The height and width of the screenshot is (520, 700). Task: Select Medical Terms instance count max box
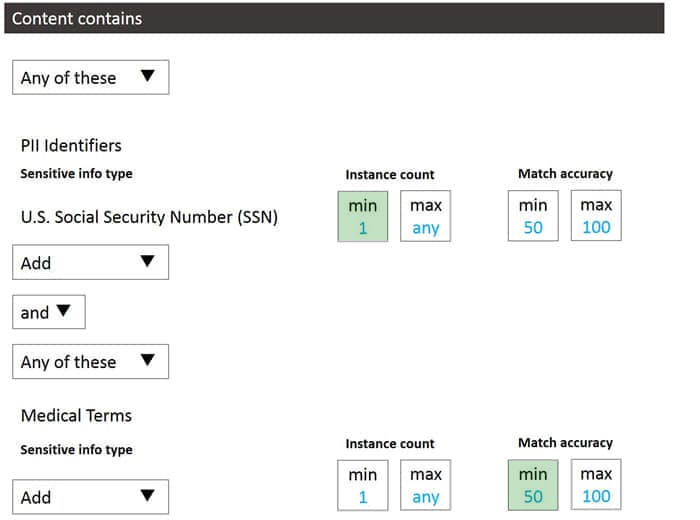coord(426,485)
